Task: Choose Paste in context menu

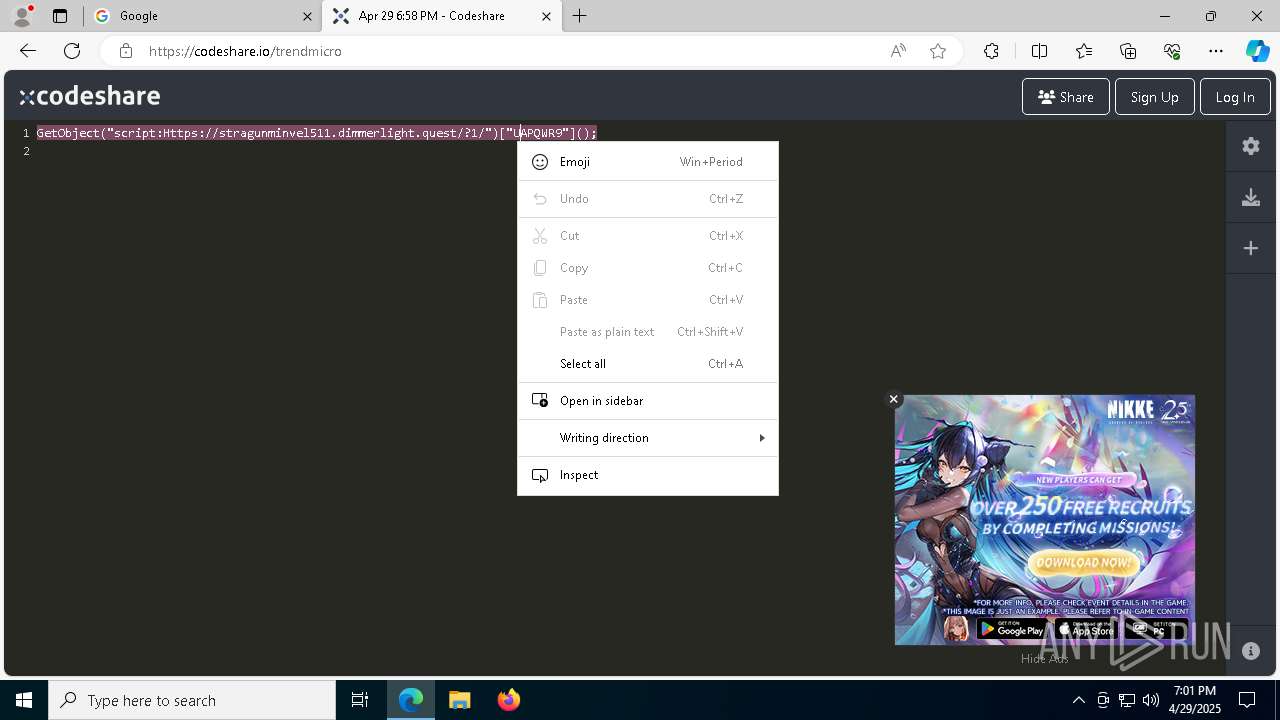Action: tap(648, 300)
